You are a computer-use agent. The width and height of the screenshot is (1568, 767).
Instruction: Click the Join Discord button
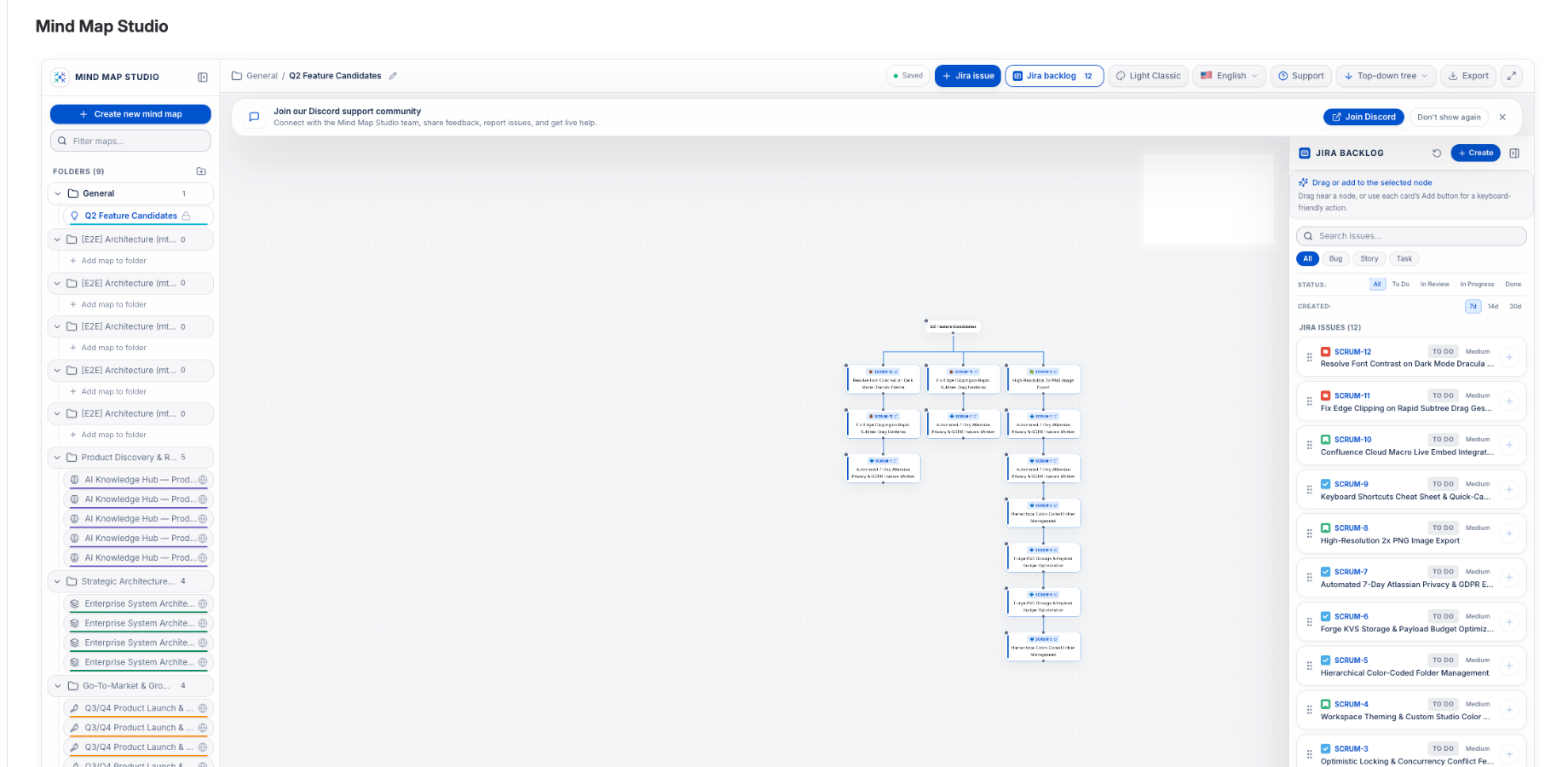1363,118
